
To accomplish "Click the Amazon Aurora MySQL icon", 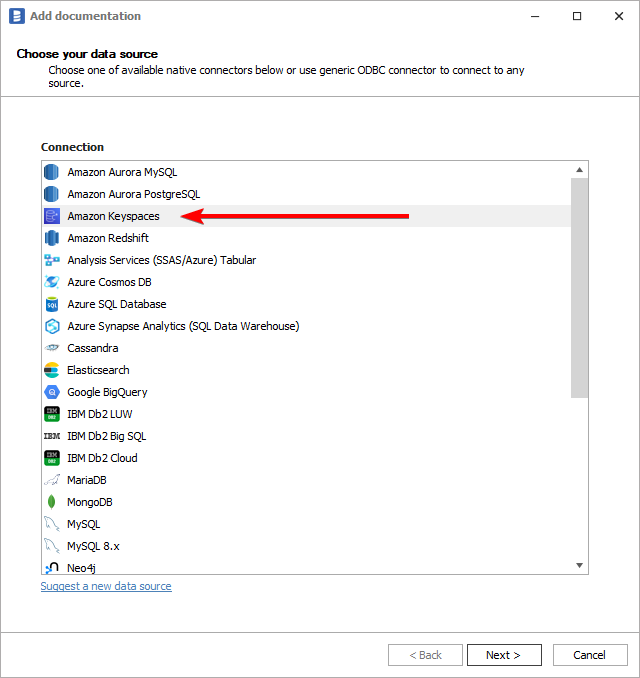I will 52,172.
